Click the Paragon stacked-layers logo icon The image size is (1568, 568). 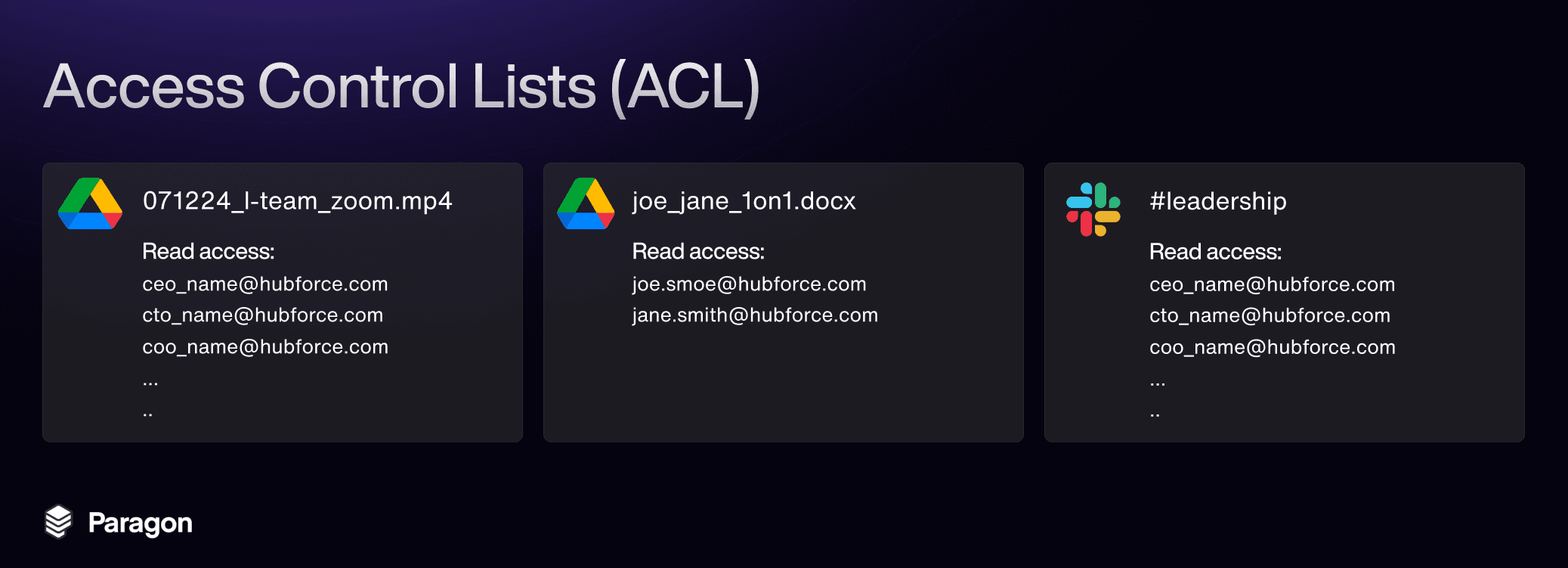pyautogui.click(x=58, y=522)
